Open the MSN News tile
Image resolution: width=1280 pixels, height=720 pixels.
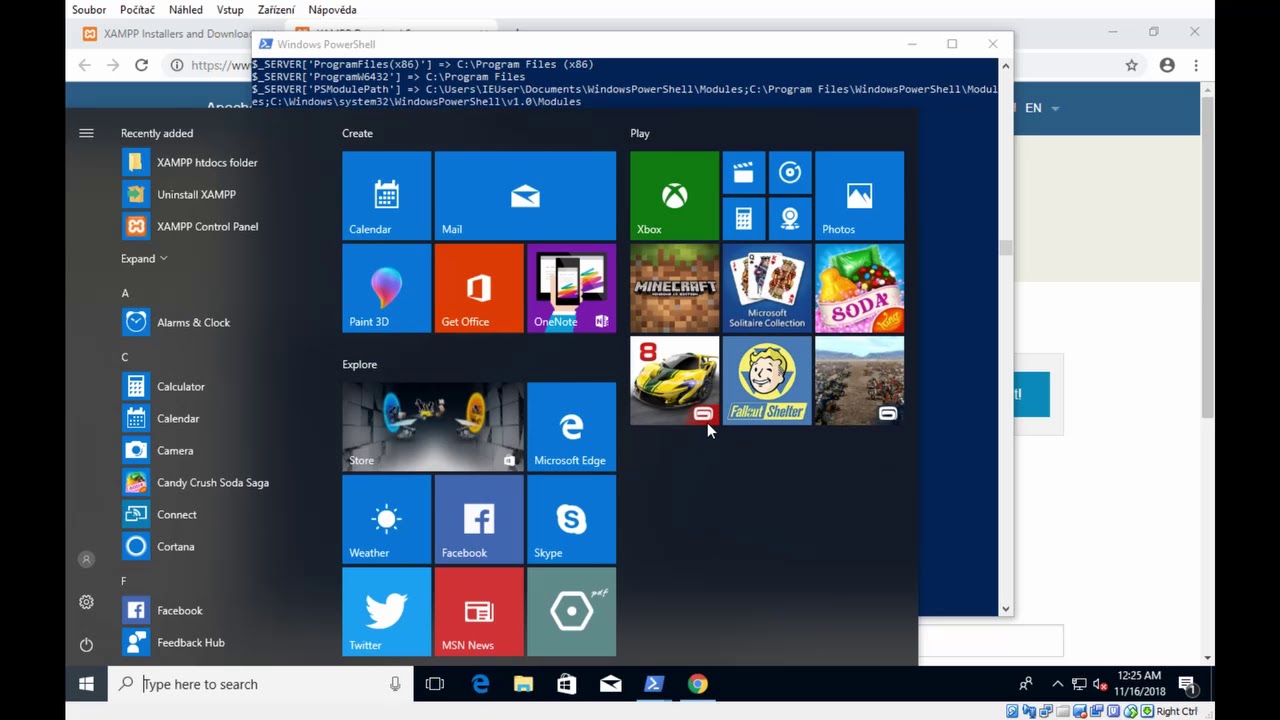click(x=479, y=611)
